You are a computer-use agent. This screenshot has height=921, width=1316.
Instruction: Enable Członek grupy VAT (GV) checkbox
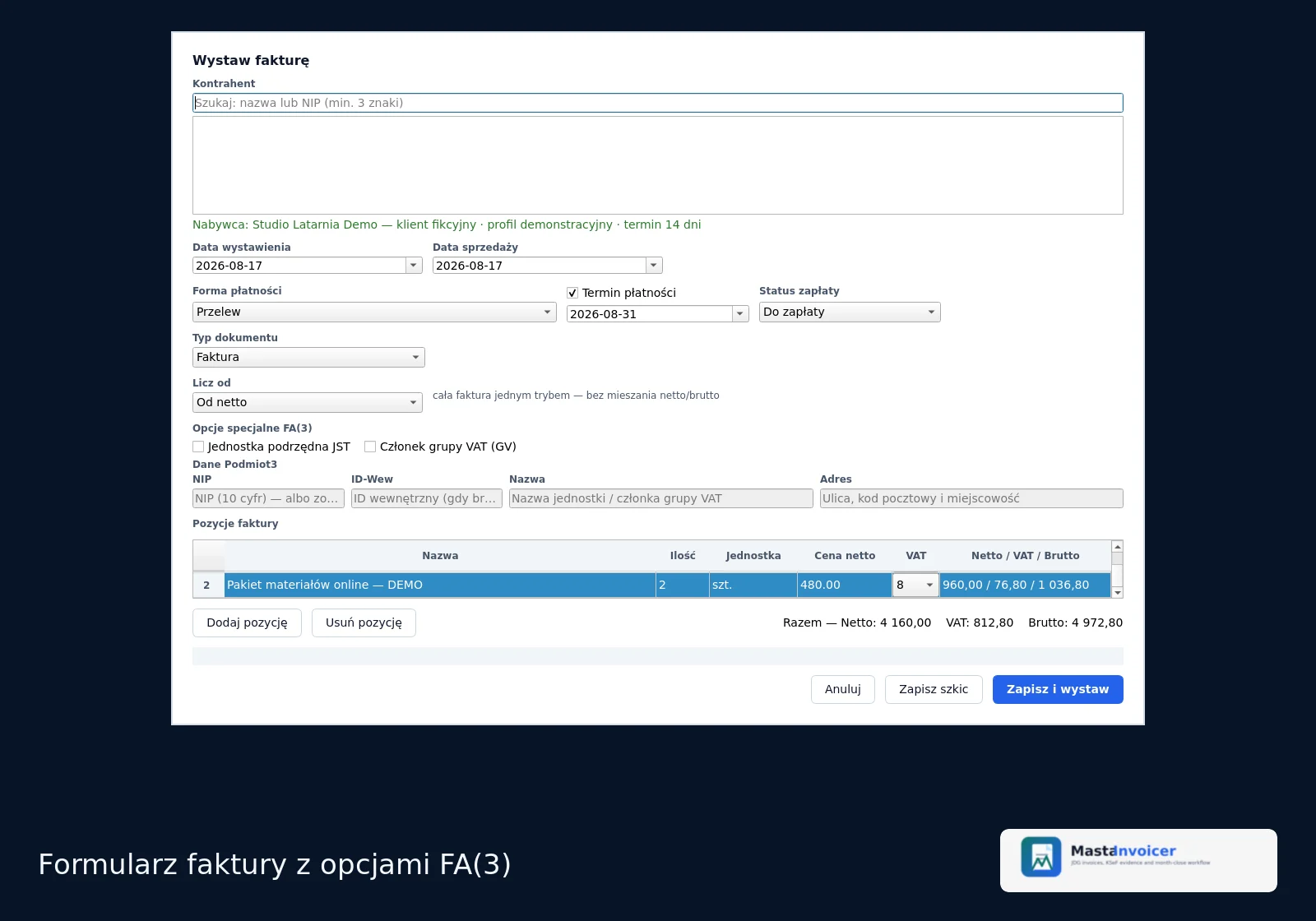point(370,447)
